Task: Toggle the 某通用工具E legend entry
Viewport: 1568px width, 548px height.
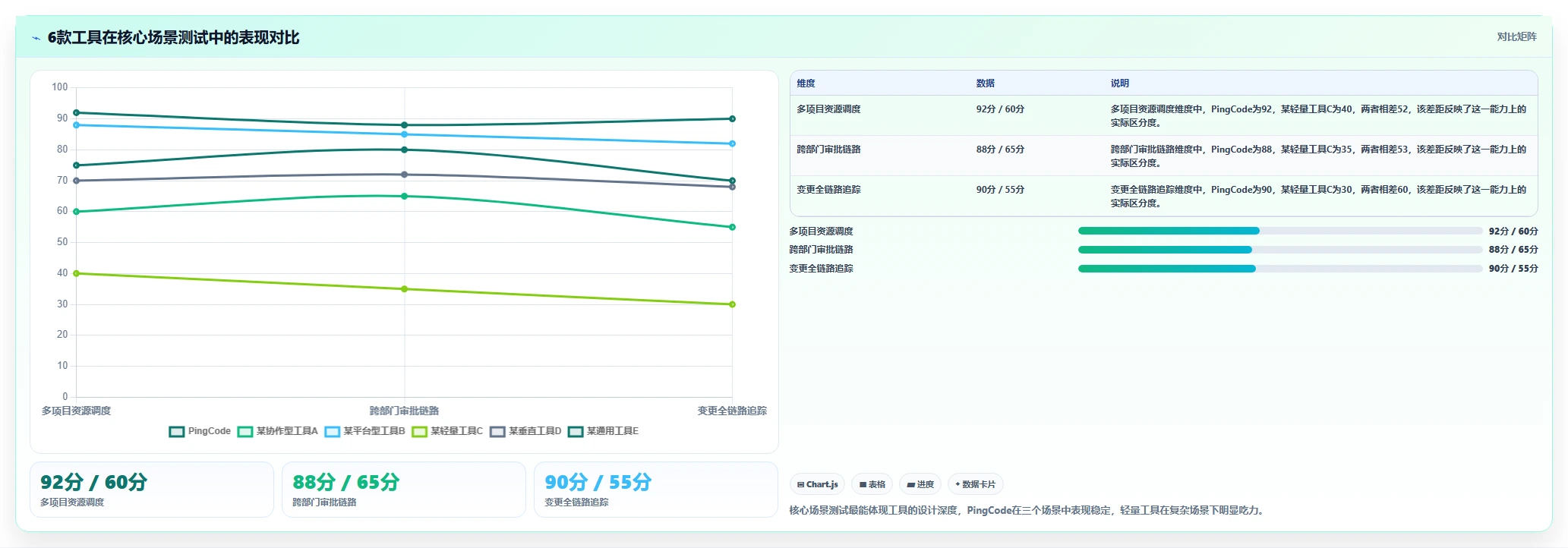Action: [x=604, y=431]
